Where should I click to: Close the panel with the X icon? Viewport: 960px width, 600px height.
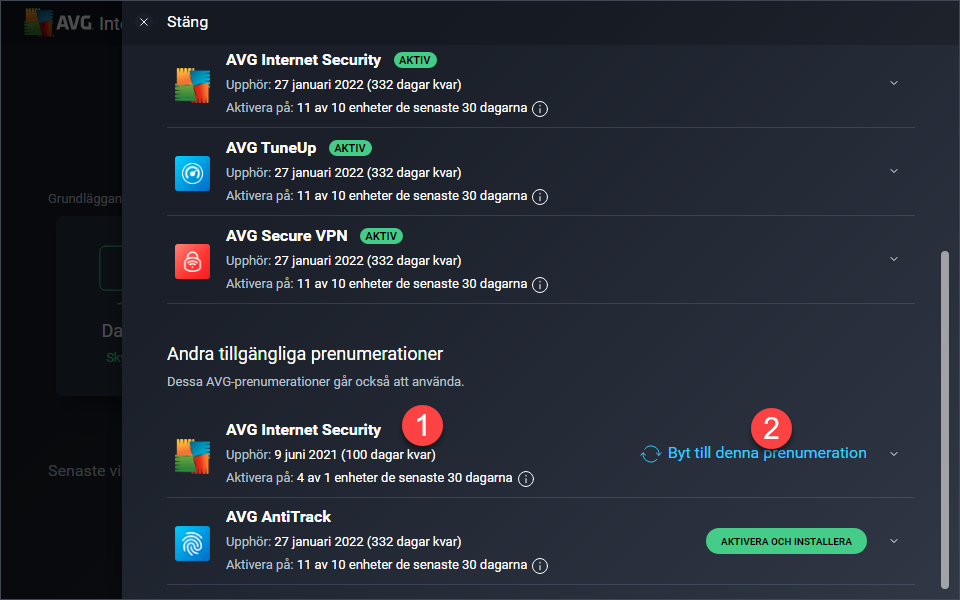pos(144,22)
